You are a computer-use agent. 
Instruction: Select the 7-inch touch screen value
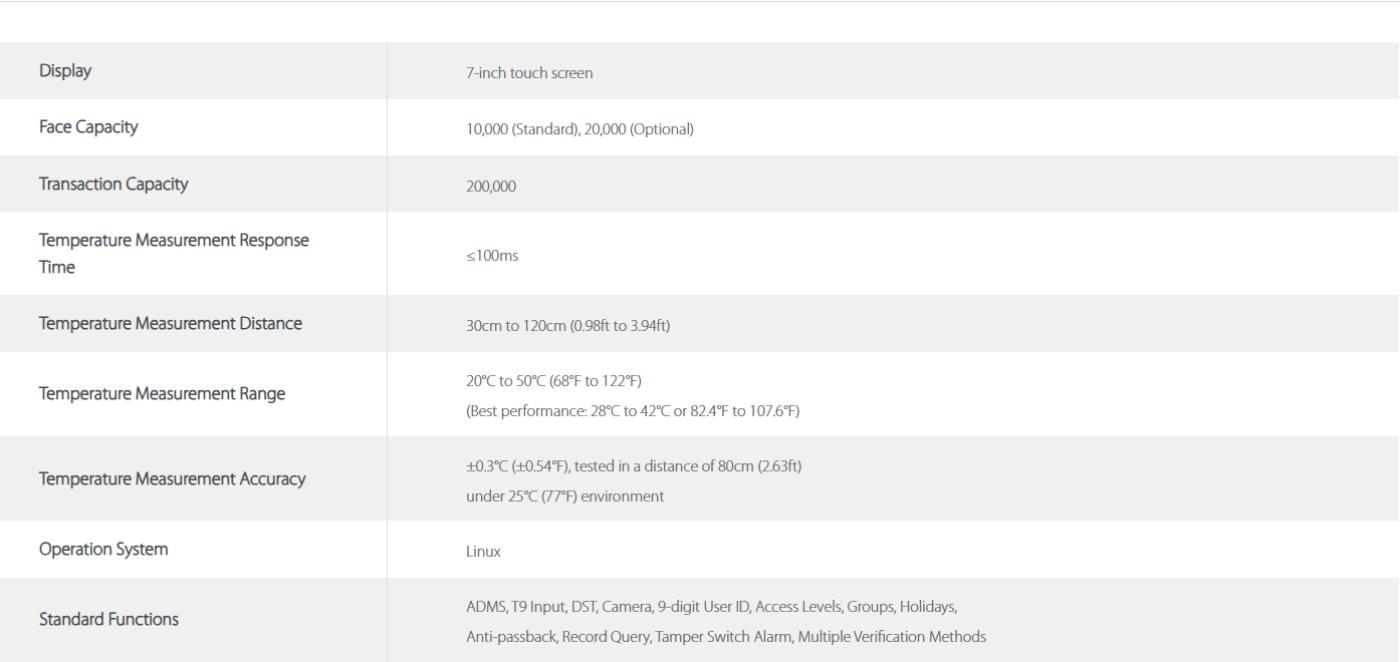tap(530, 73)
